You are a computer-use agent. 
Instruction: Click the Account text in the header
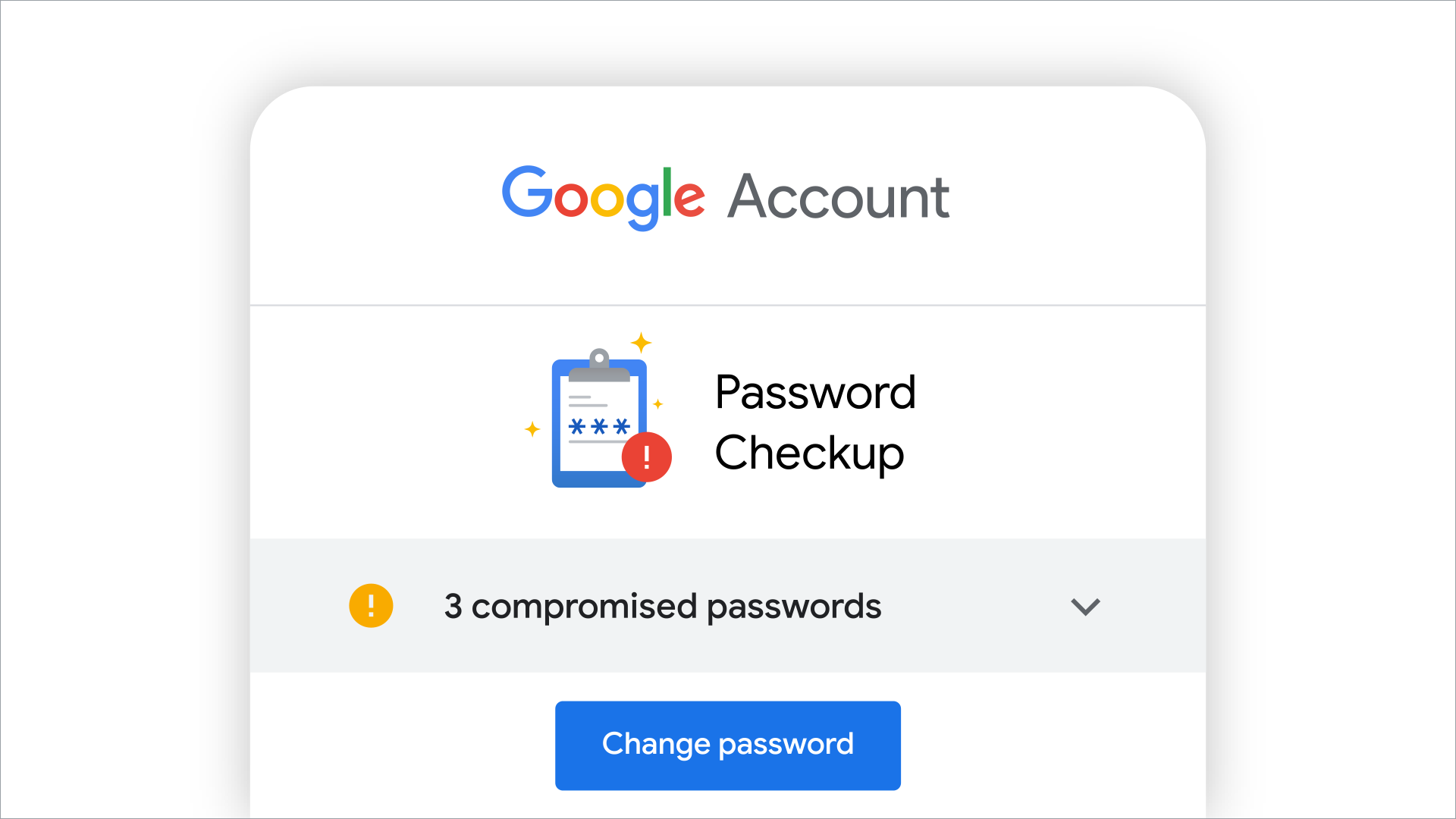(x=838, y=197)
